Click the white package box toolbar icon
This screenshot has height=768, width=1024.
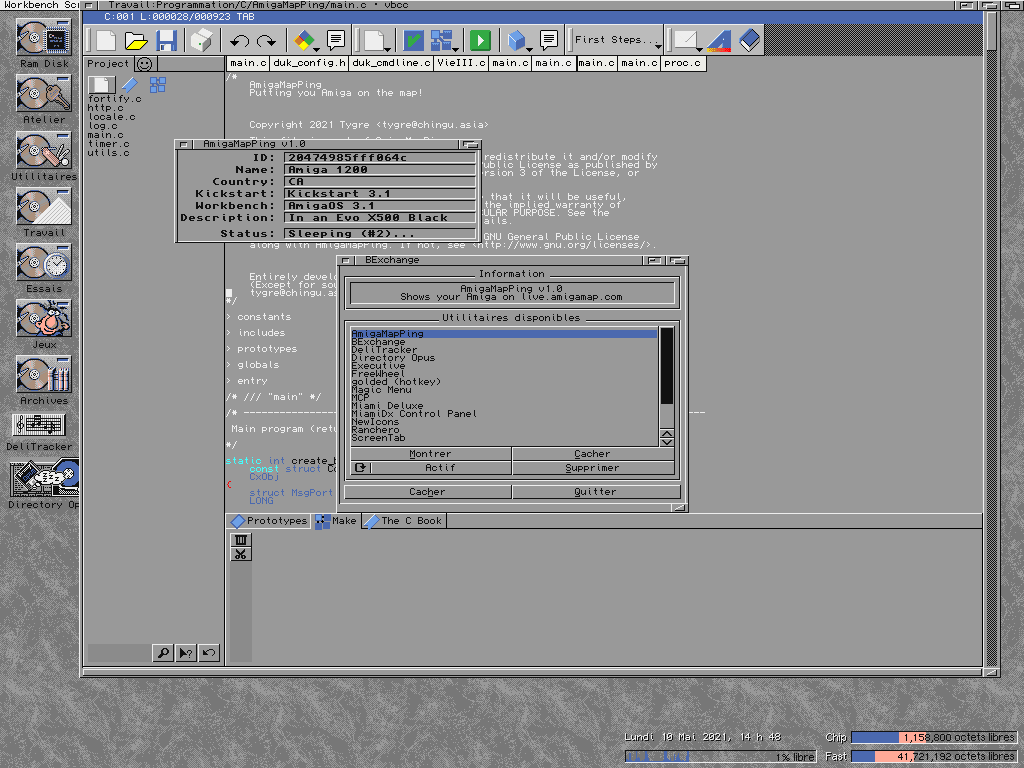click(x=202, y=40)
